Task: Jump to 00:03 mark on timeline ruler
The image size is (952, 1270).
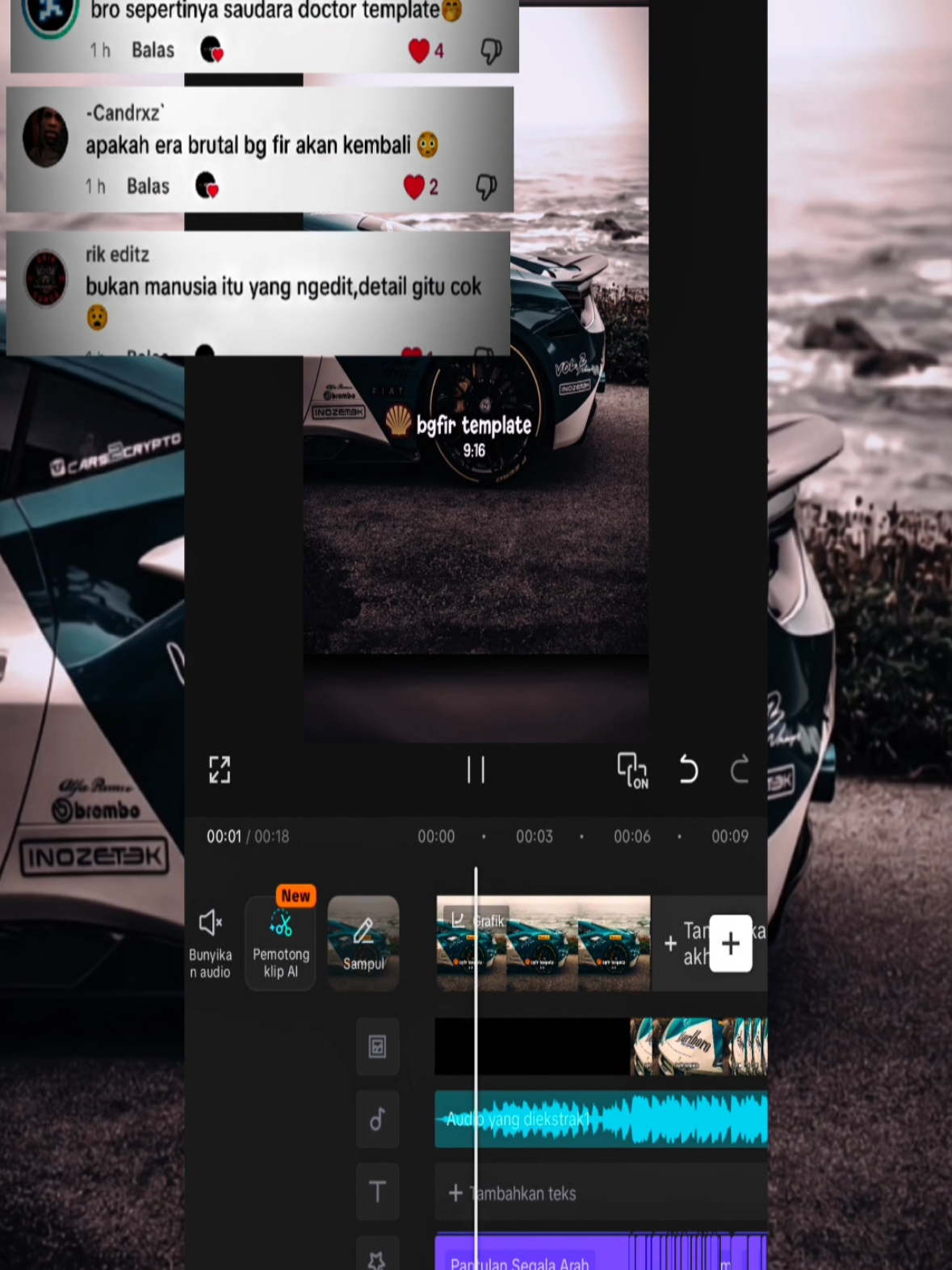Action: (535, 837)
